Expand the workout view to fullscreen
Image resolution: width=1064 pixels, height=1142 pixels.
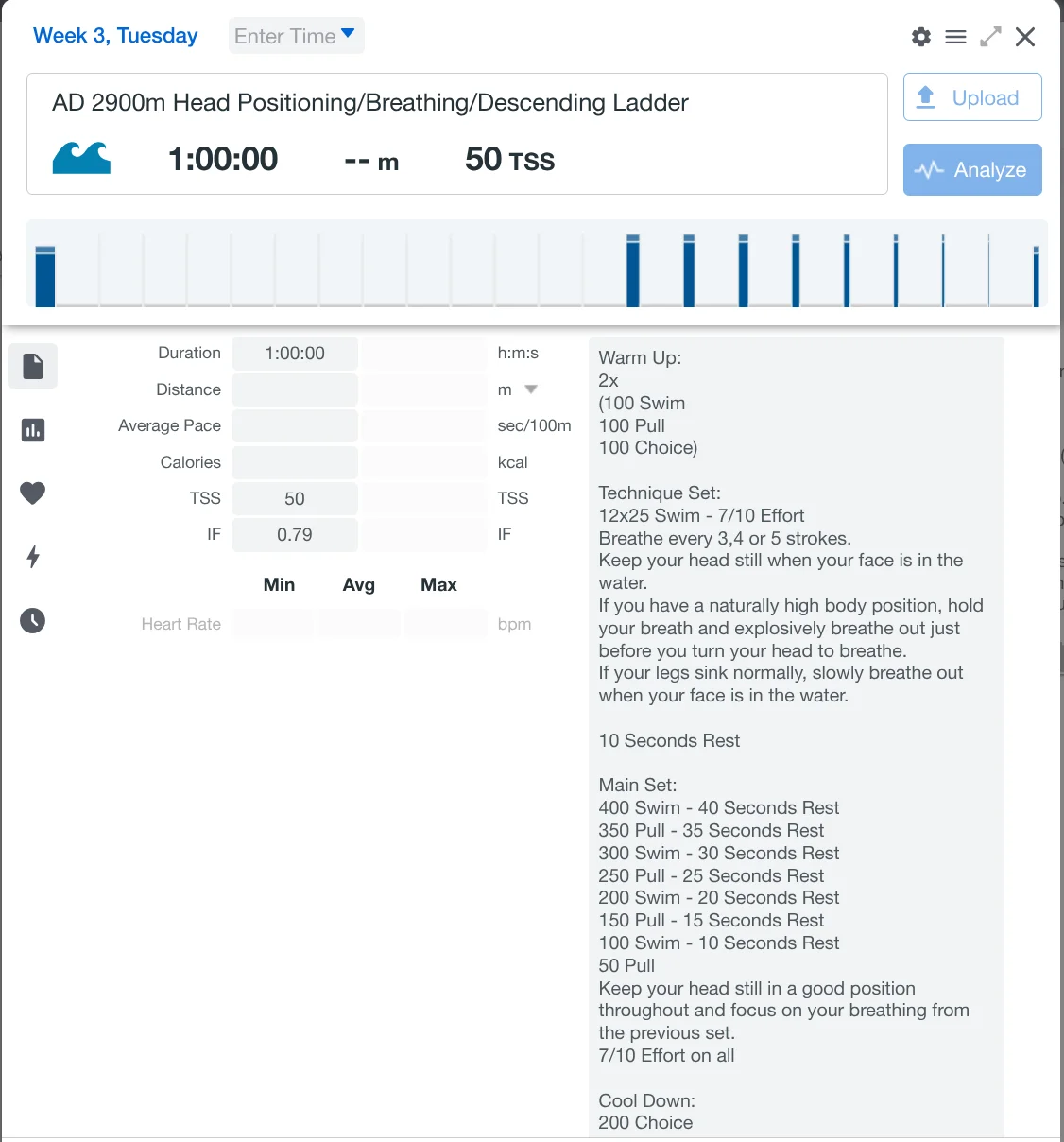(990, 37)
